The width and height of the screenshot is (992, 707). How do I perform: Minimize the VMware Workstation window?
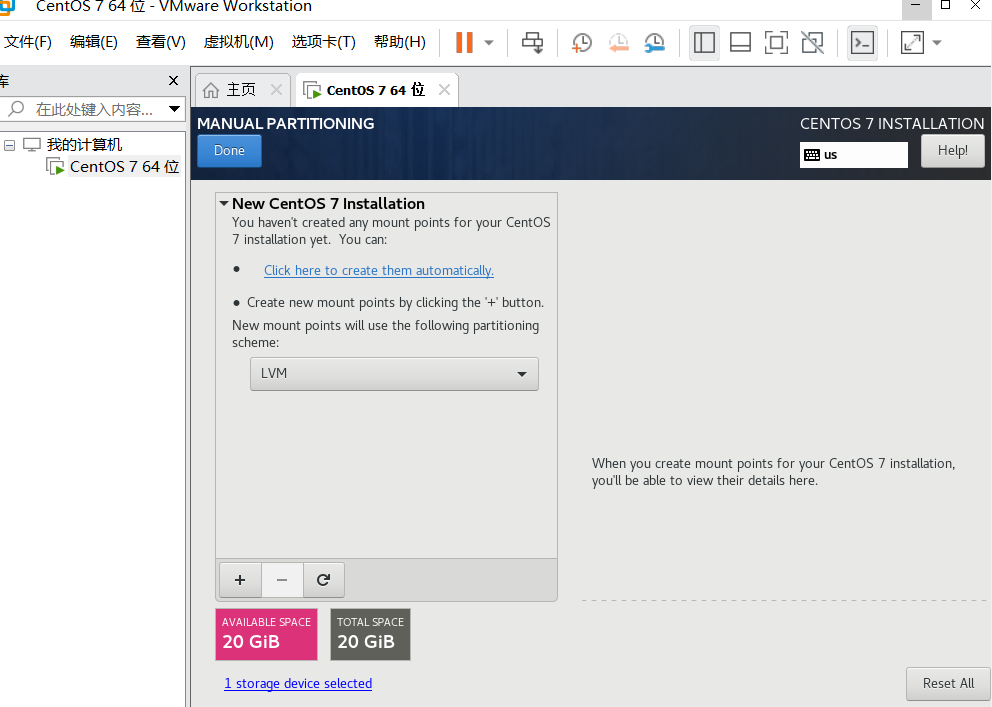(915, 6)
